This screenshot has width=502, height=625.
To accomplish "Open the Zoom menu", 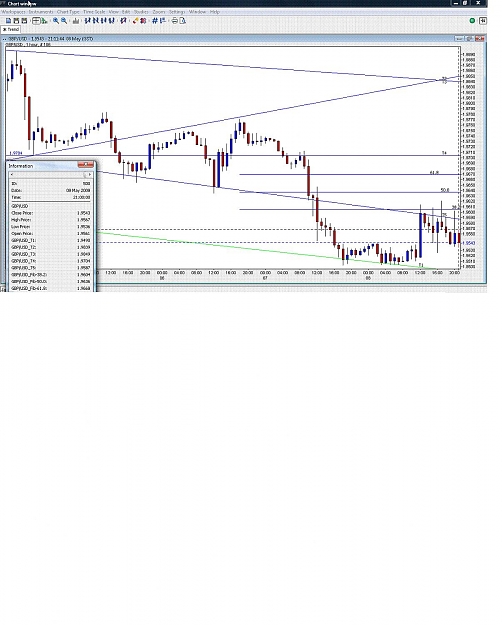I will coord(159,12).
